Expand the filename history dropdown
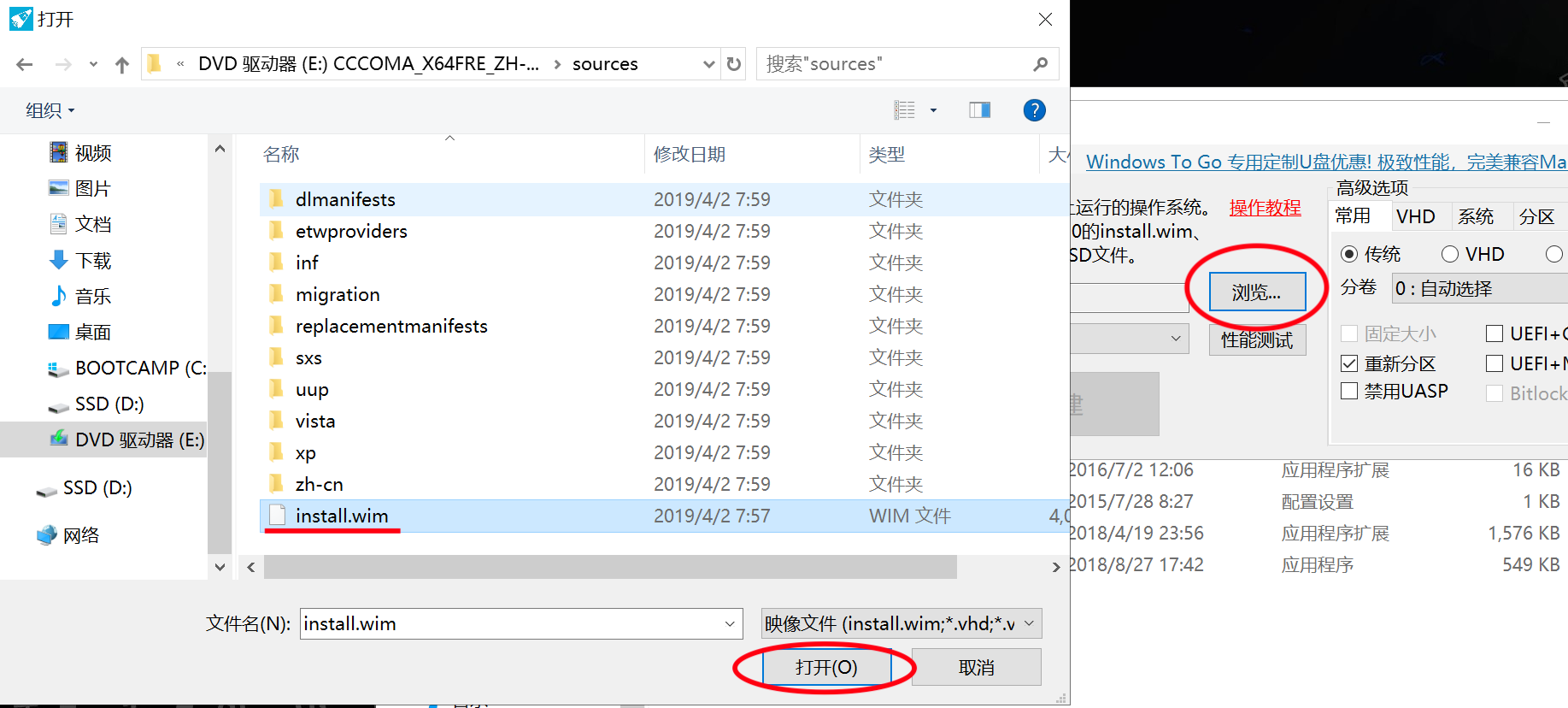This screenshot has height=708, width=1568. (x=730, y=623)
